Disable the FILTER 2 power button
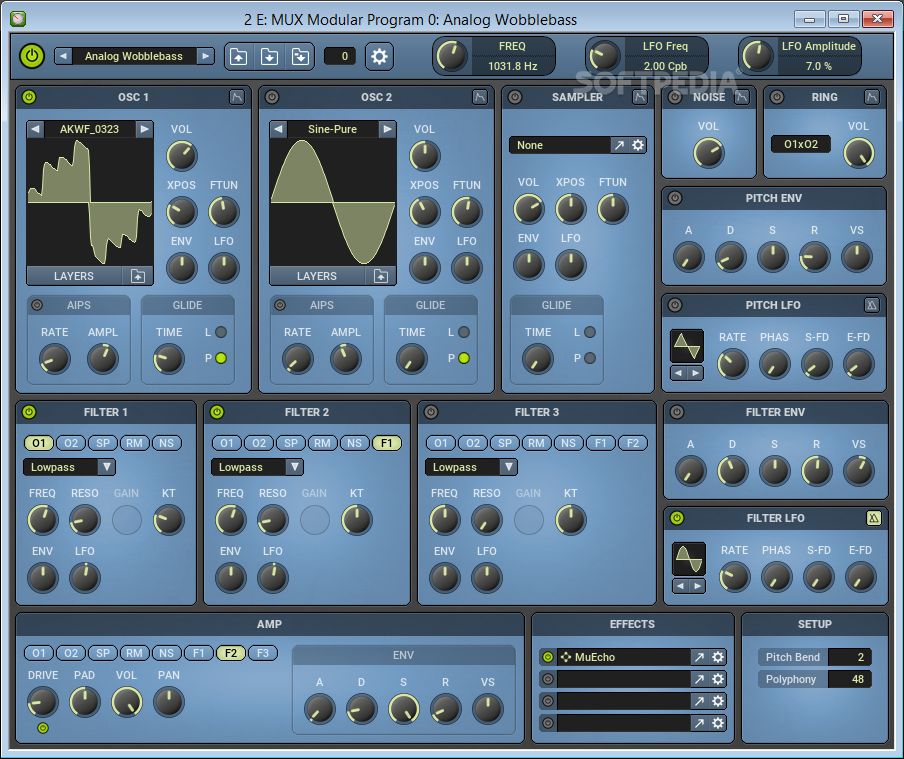The width and height of the screenshot is (904, 759). 217,412
